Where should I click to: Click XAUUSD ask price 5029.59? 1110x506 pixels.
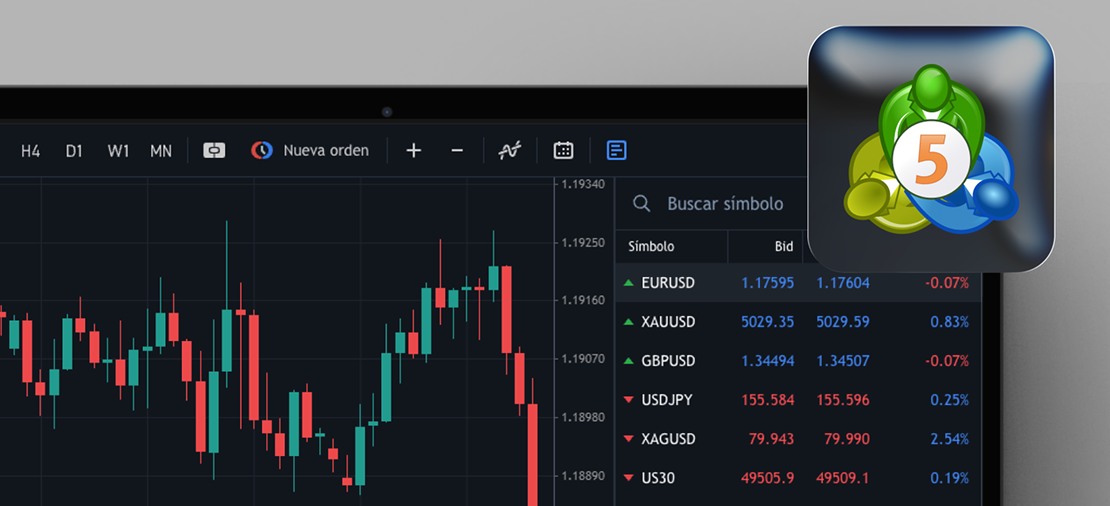tap(843, 322)
